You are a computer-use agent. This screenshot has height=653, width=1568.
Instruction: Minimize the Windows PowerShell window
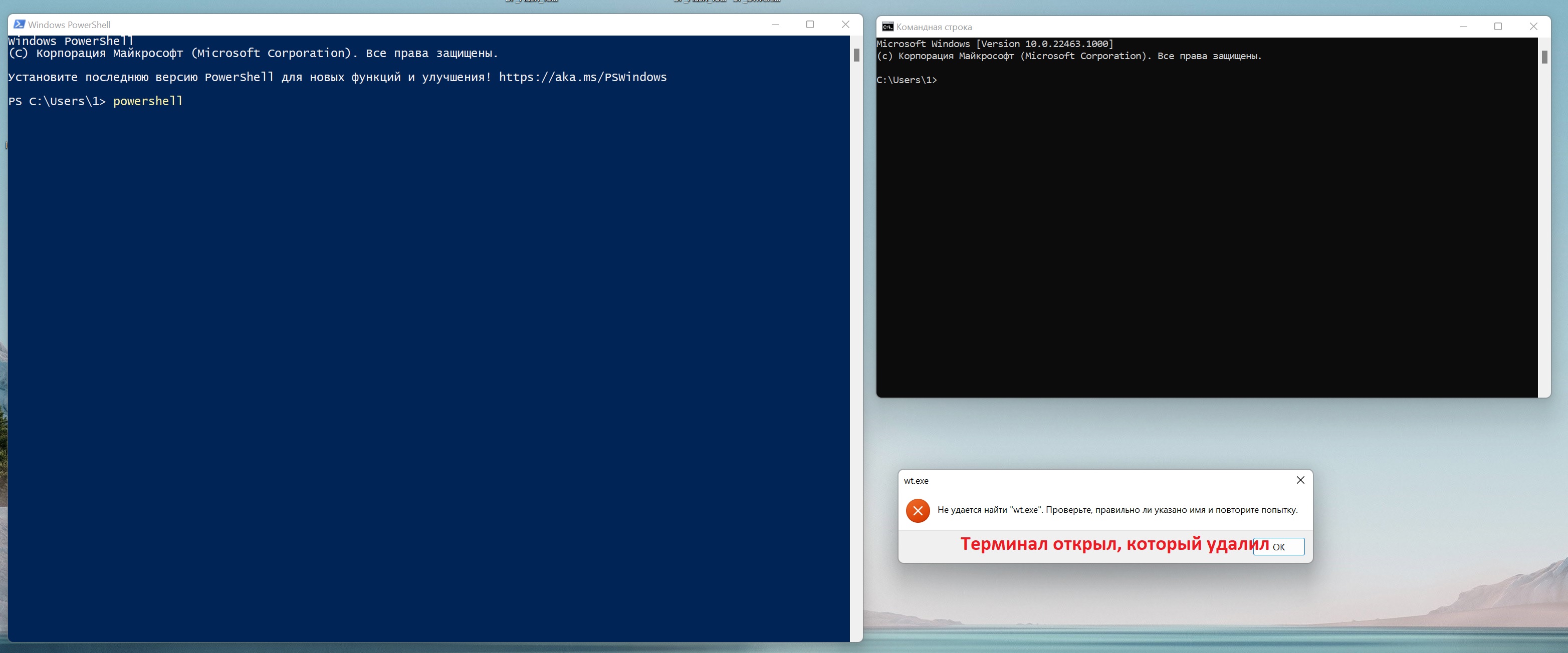(x=775, y=25)
